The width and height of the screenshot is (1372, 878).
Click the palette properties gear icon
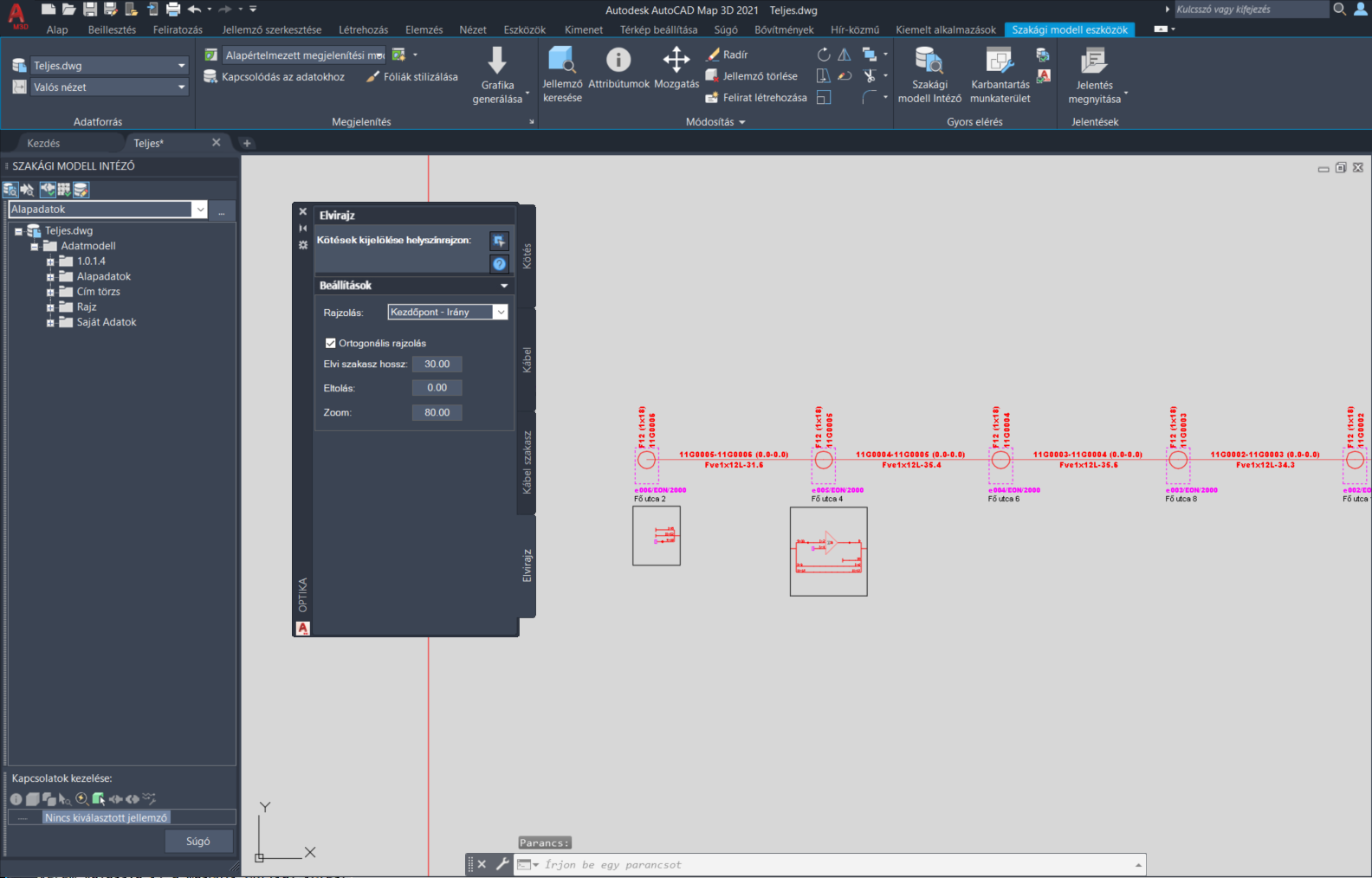303,245
